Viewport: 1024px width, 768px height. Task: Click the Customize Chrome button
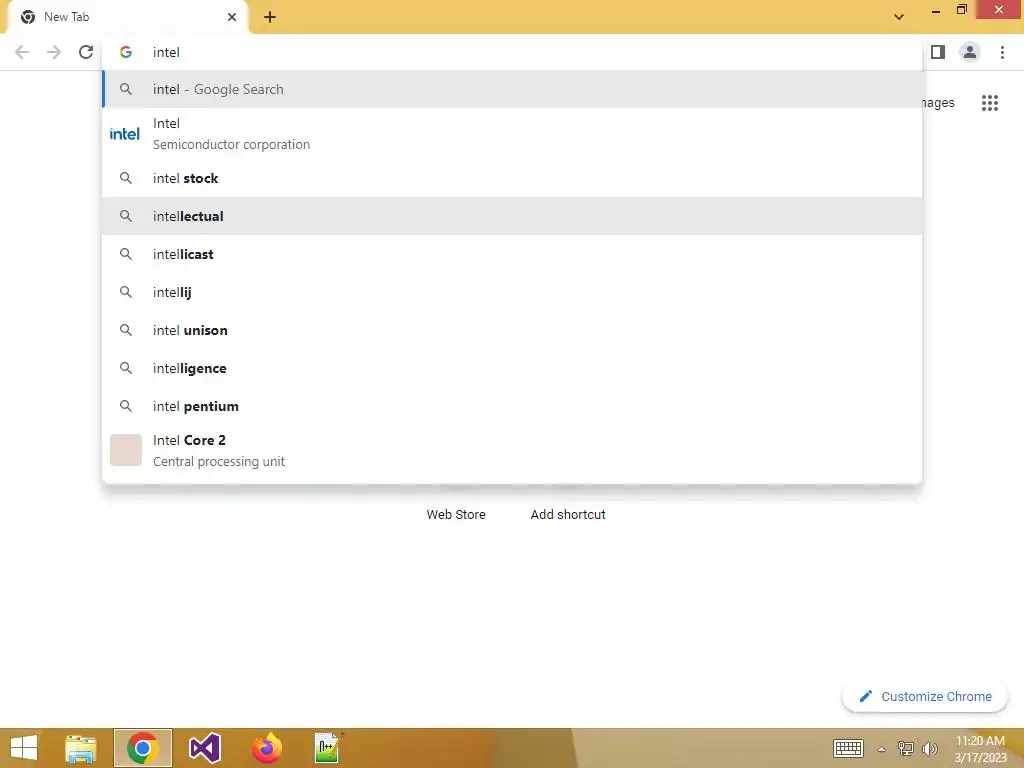tap(925, 696)
